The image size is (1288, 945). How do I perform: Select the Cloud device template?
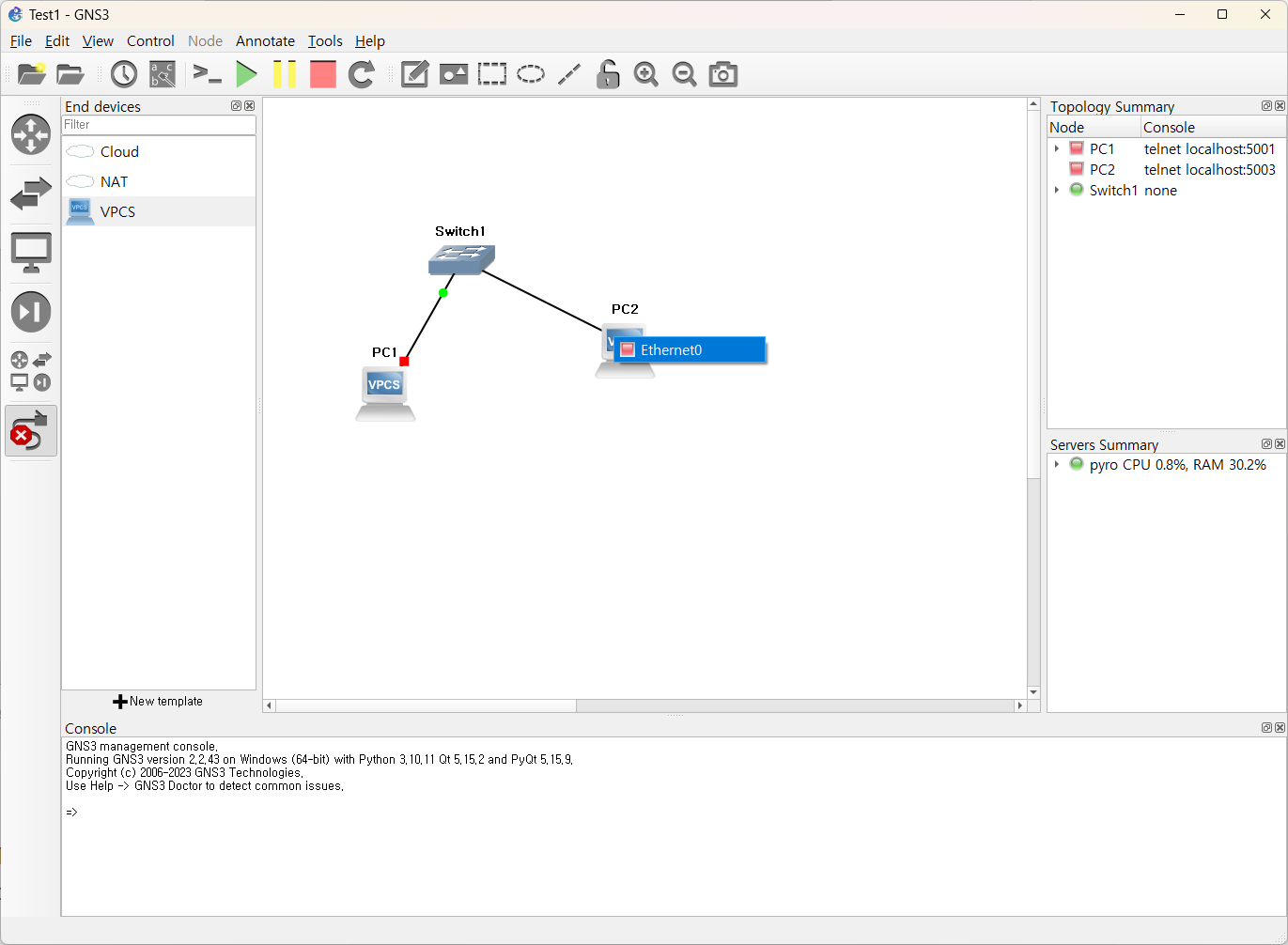click(159, 151)
